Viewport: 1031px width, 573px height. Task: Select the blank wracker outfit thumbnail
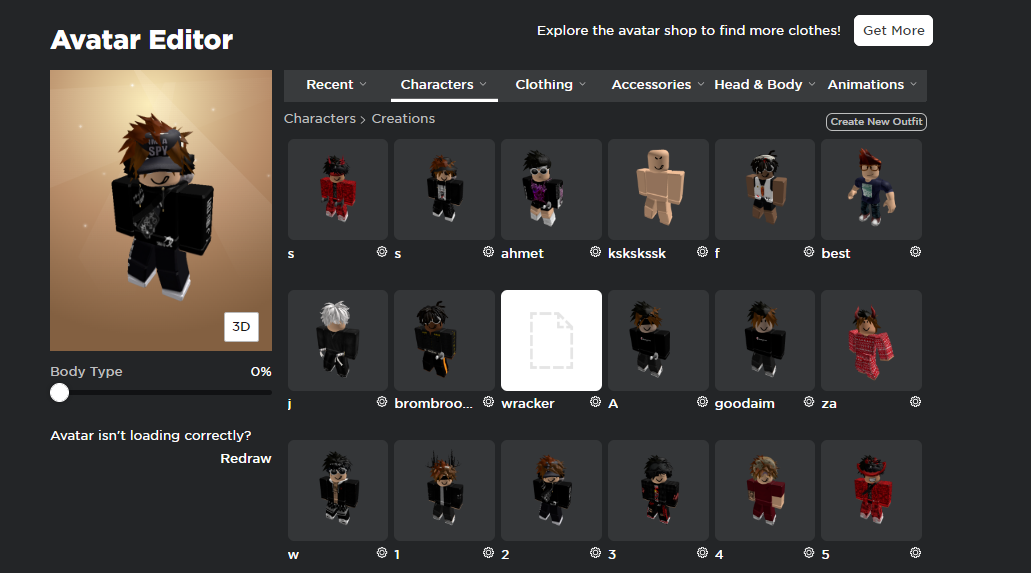[551, 340]
